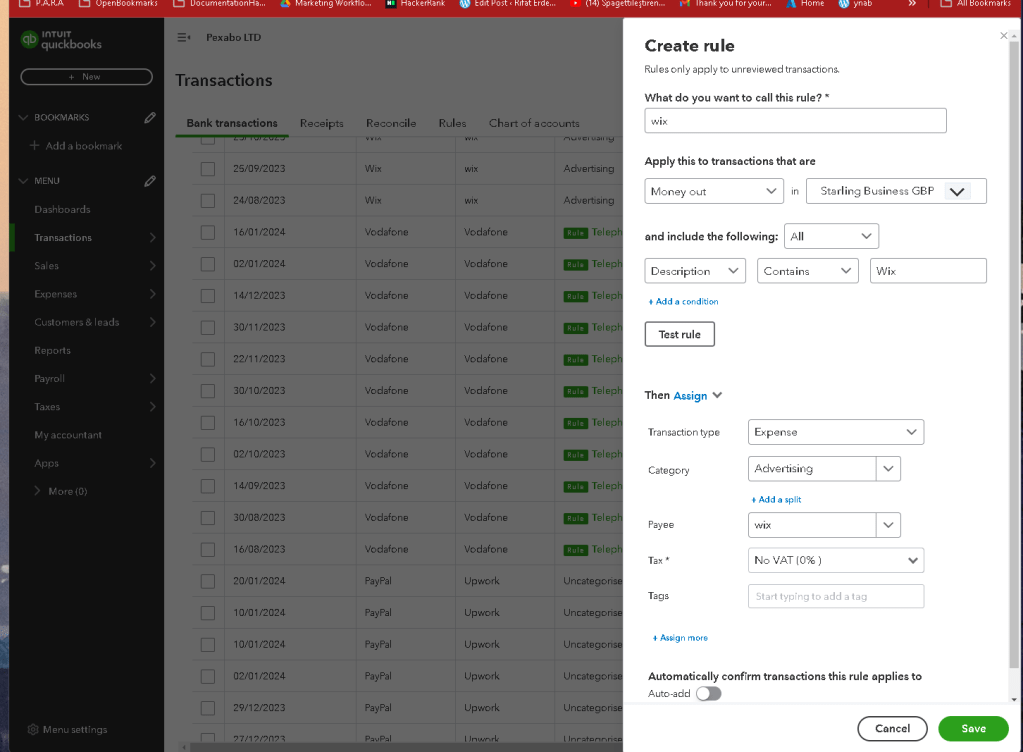1023x752 pixels.
Task: Open the Marketing Workflow bookmark
Action: 326,4
